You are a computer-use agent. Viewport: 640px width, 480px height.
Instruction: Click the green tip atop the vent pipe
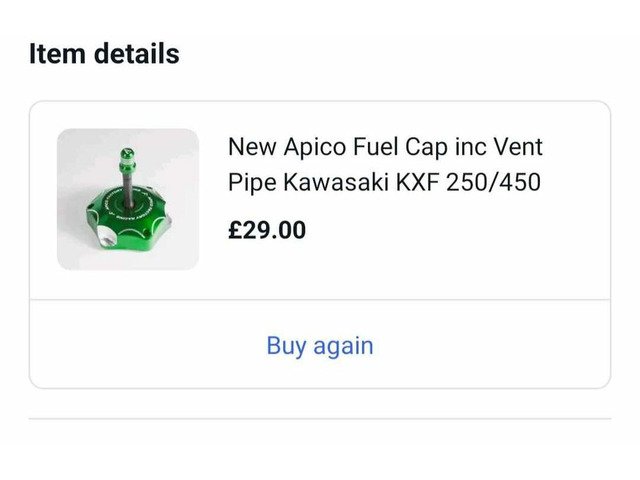[x=127, y=155]
